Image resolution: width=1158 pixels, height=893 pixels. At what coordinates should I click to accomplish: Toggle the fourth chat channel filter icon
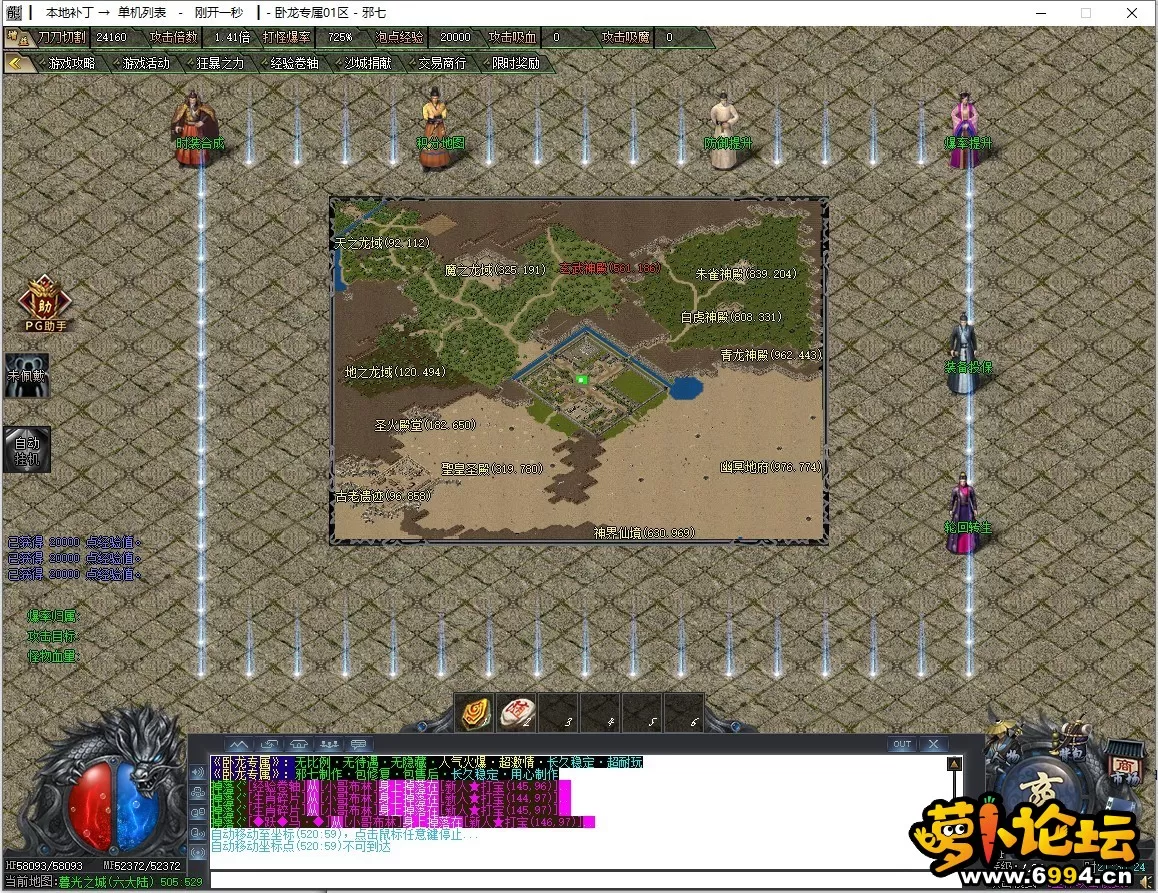[x=198, y=832]
